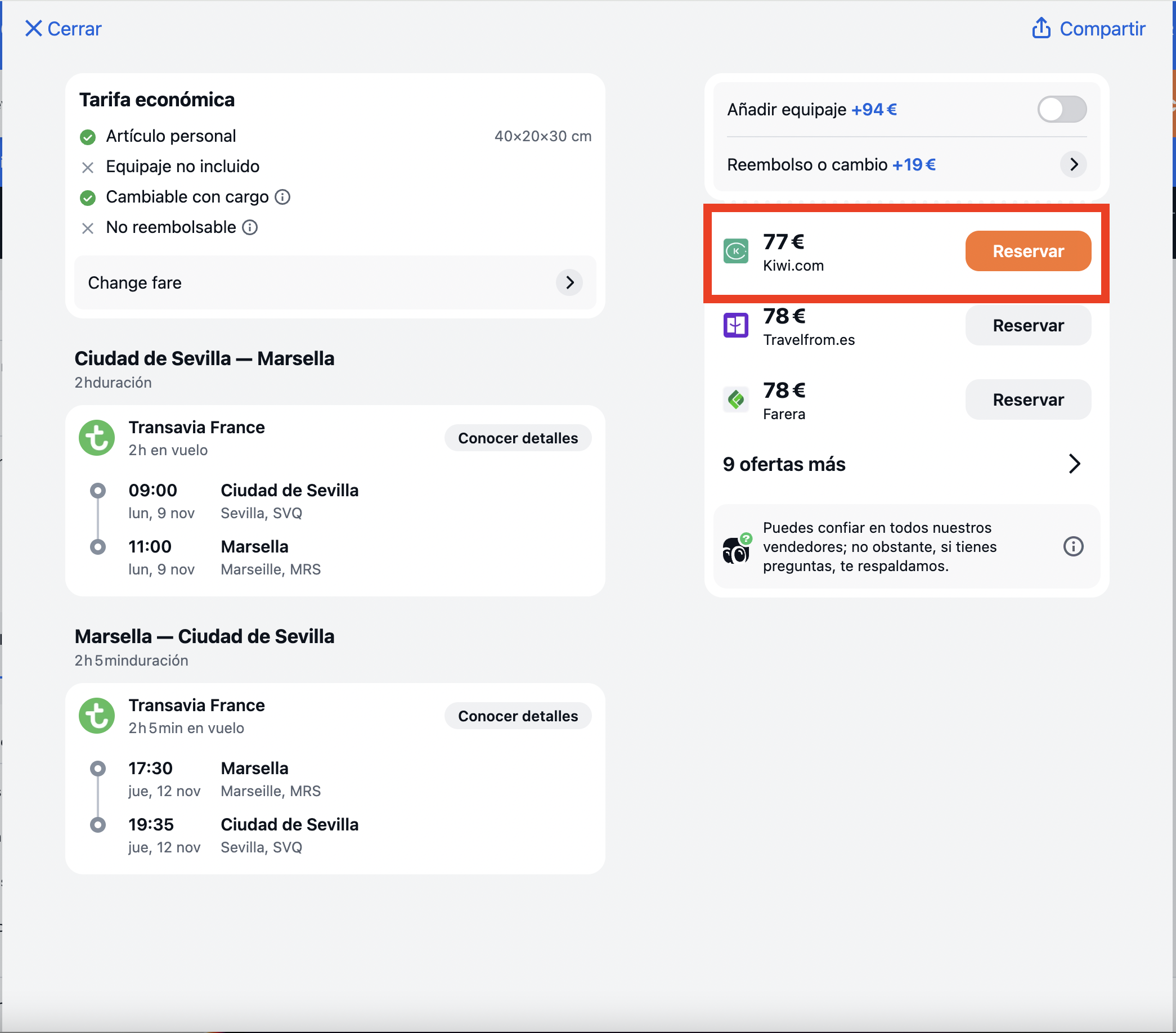
Task: Click the Farera logo icon
Action: [735, 399]
